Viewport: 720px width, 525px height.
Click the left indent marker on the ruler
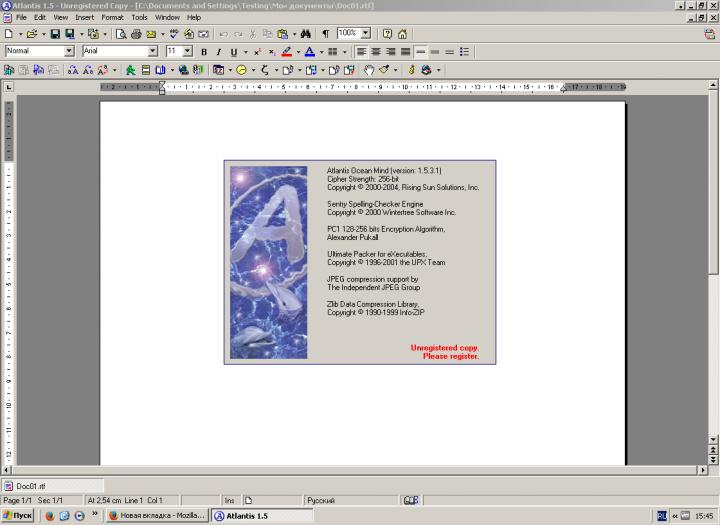coord(162,88)
